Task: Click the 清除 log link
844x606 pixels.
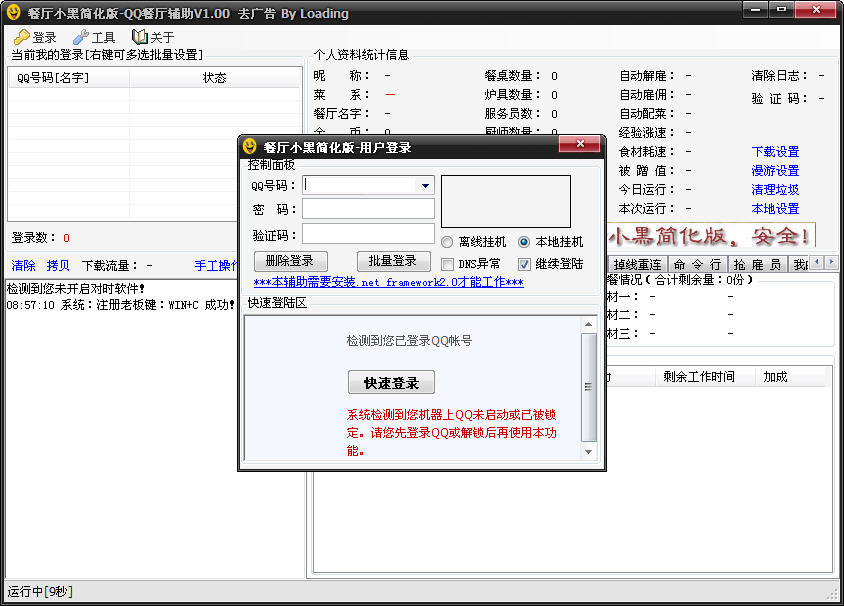Action: tap(23, 265)
